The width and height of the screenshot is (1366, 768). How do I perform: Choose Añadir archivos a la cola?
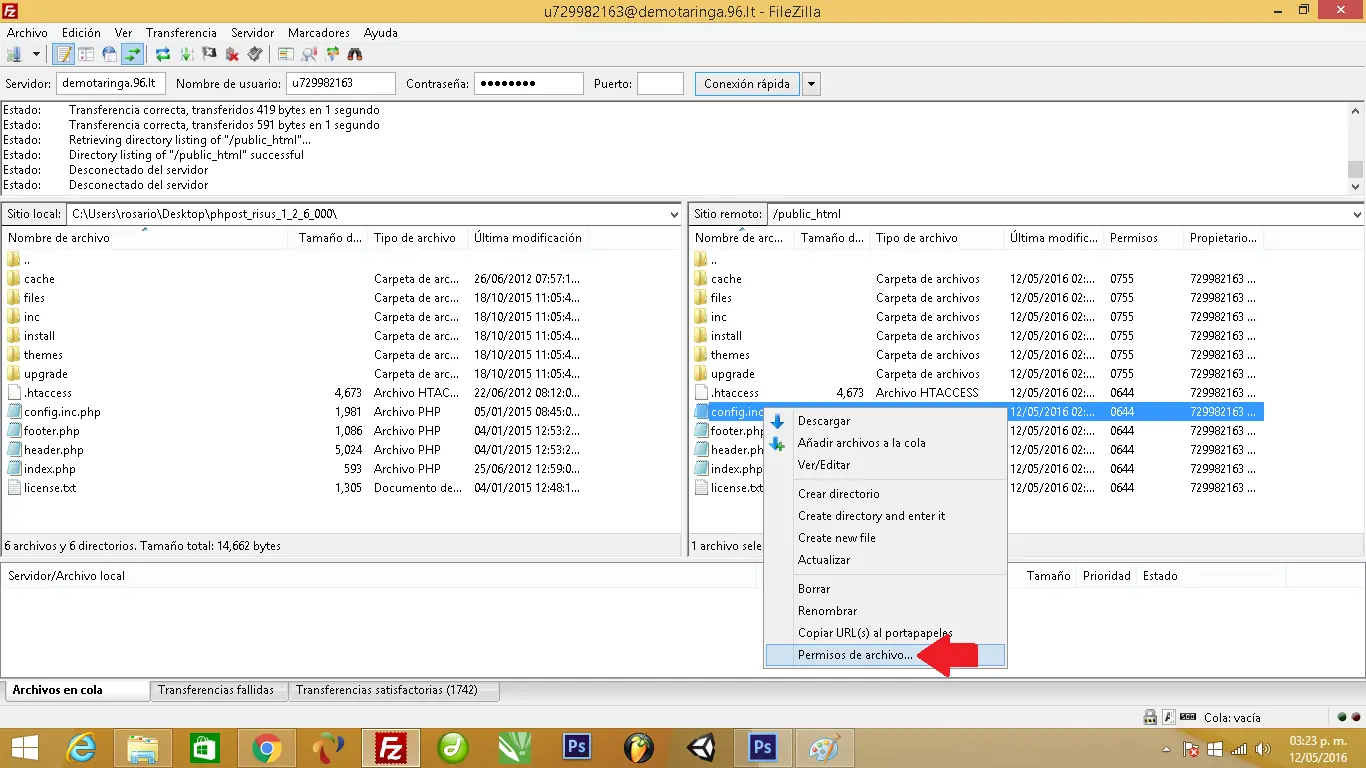tap(862, 443)
